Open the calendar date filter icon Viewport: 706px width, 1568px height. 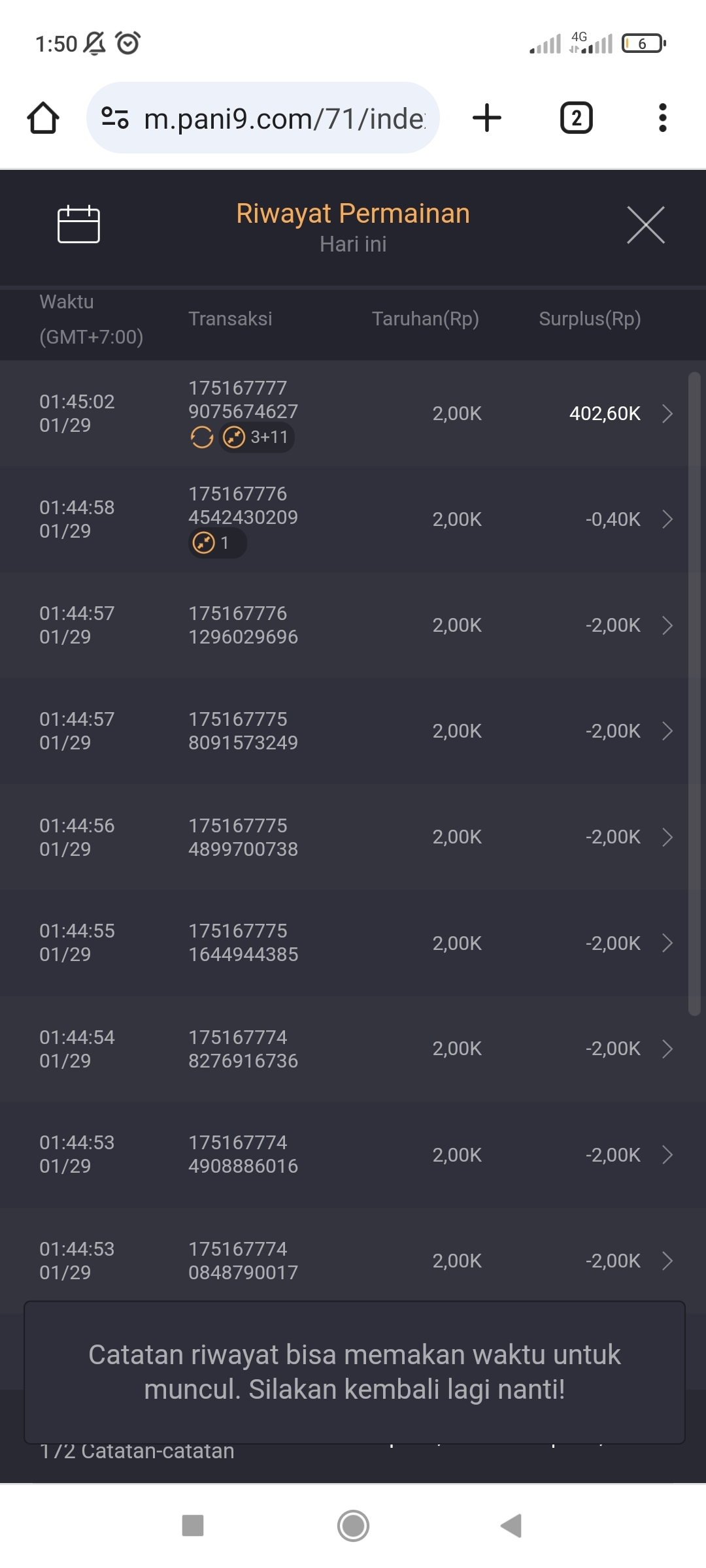(x=78, y=224)
